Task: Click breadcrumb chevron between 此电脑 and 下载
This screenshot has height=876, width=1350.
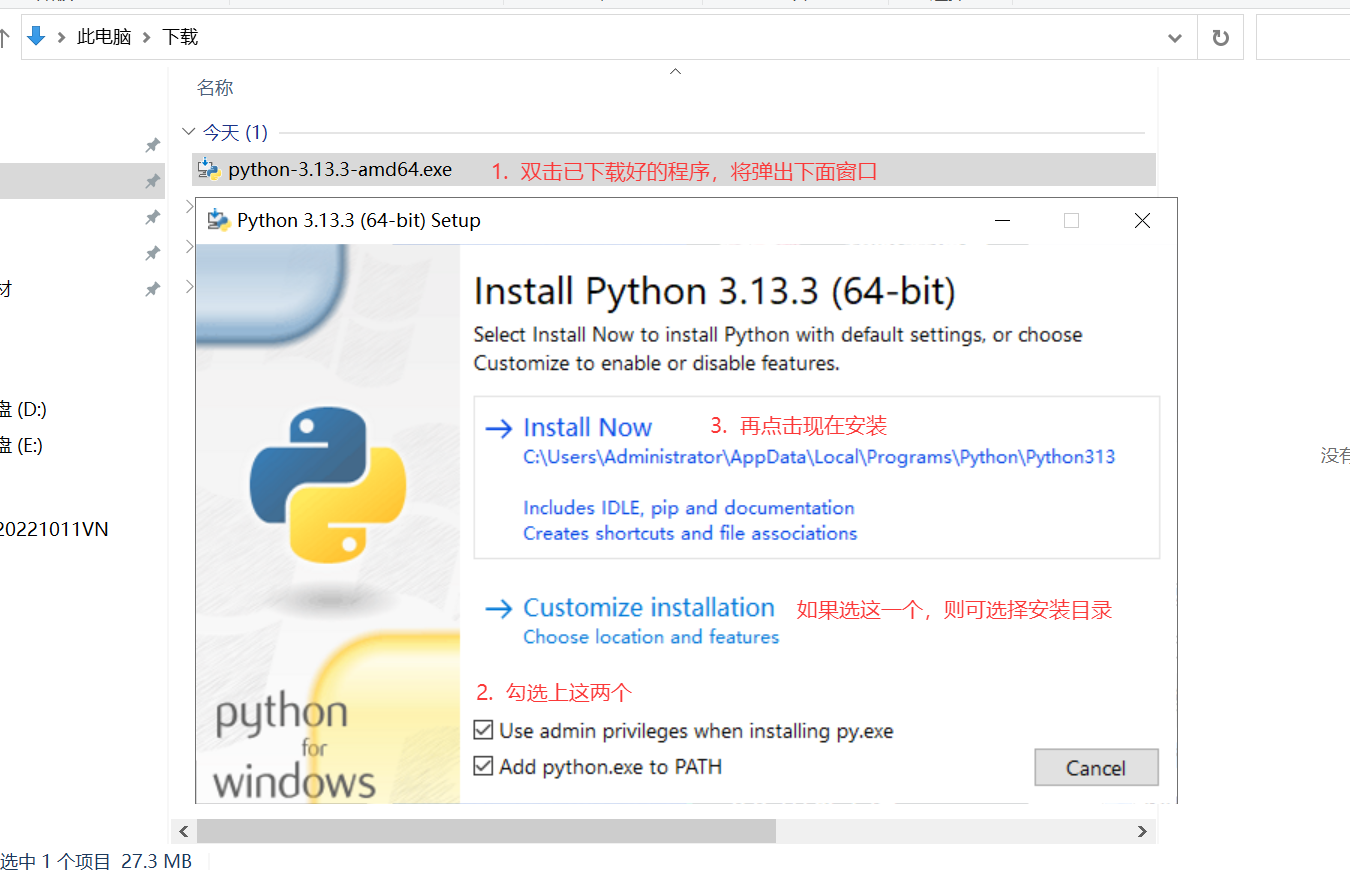Action: pyautogui.click(x=147, y=37)
